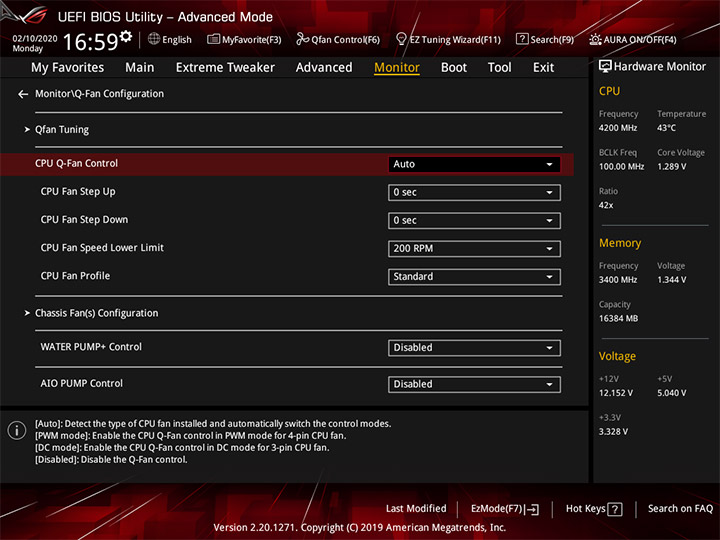720x540 pixels.
Task: Click the CPU Fan Profile label
Action: [x=75, y=276]
